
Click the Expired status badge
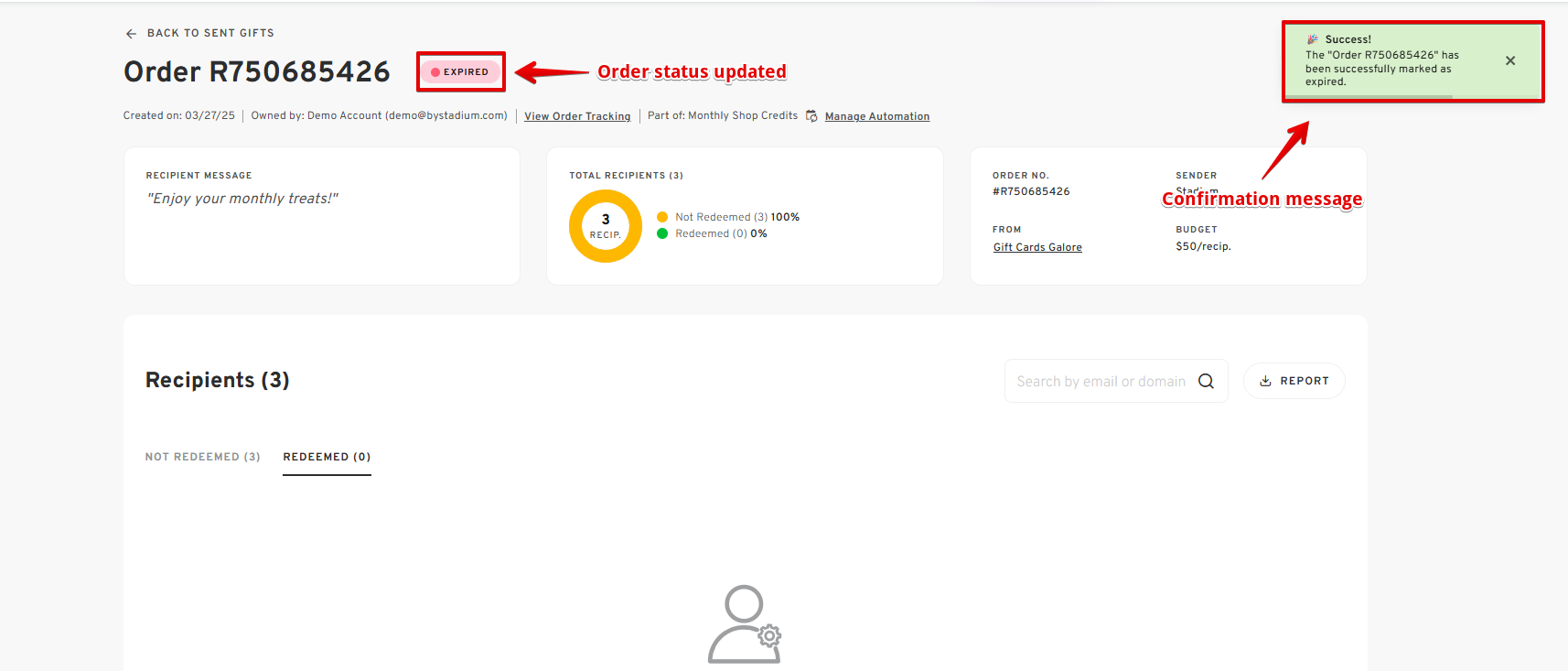(x=460, y=71)
